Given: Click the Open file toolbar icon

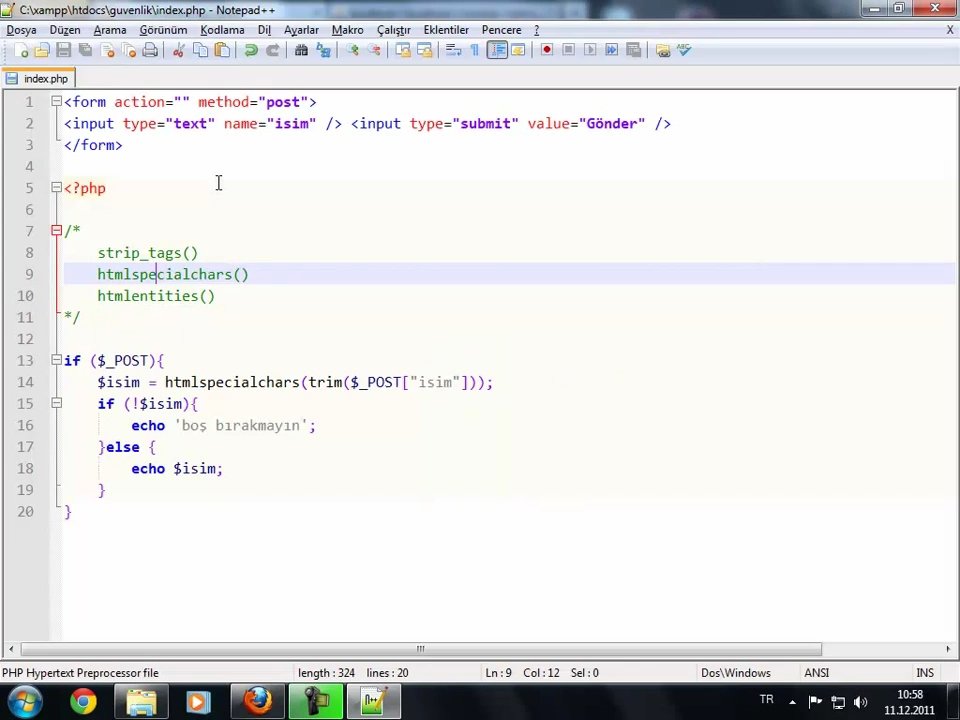Looking at the screenshot, I should 42,50.
